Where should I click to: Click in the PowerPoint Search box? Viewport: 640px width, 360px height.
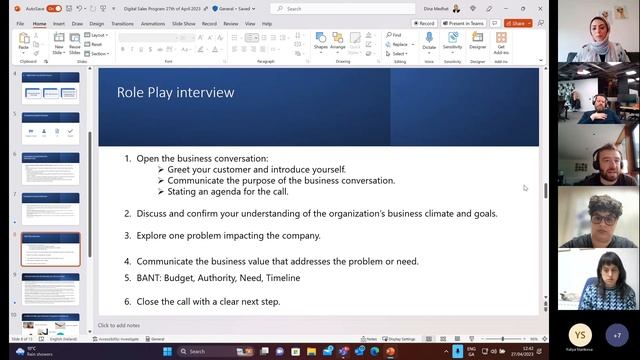point(343,9)
